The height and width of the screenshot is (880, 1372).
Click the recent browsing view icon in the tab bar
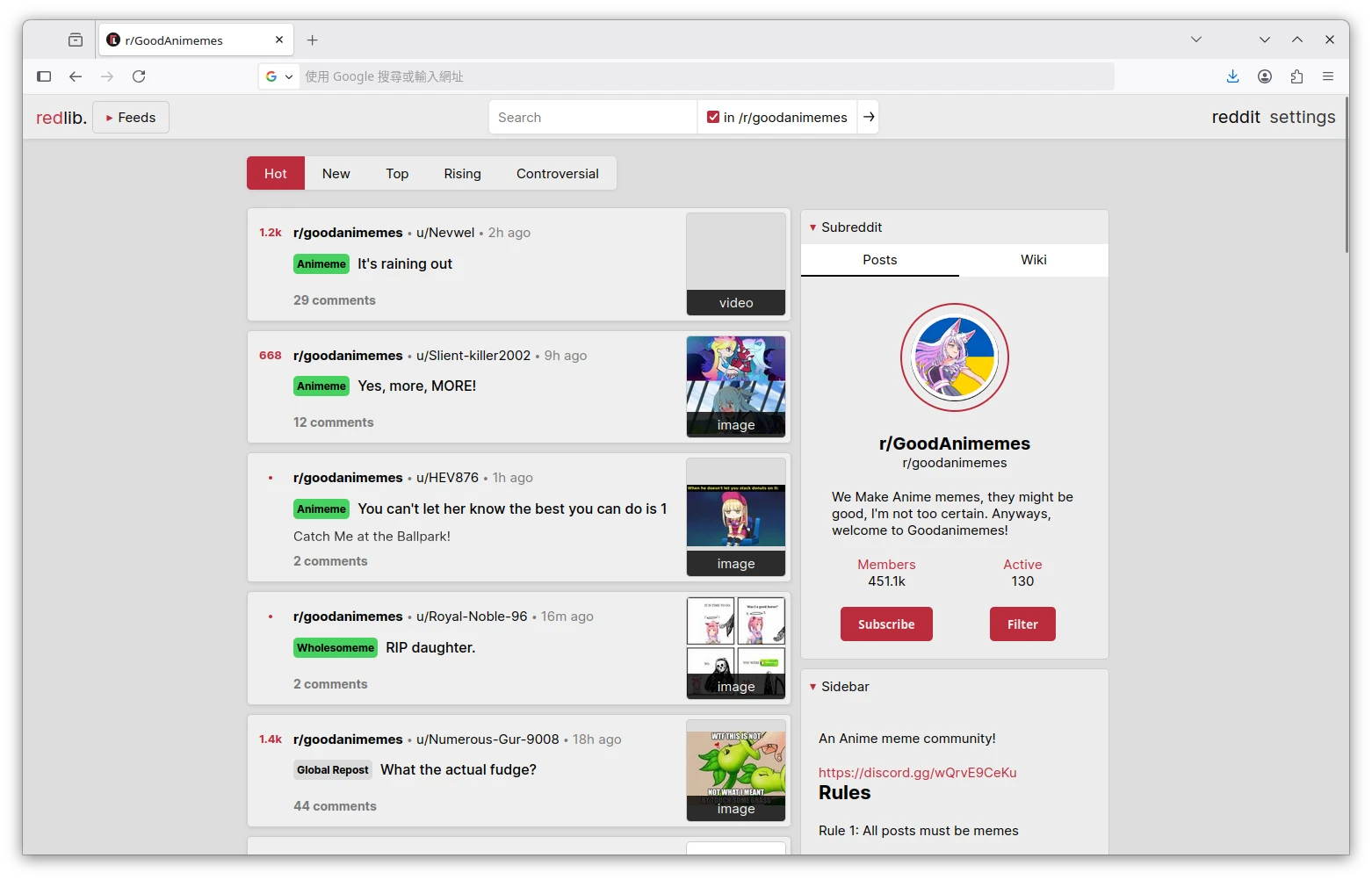[x=76, y=40]
